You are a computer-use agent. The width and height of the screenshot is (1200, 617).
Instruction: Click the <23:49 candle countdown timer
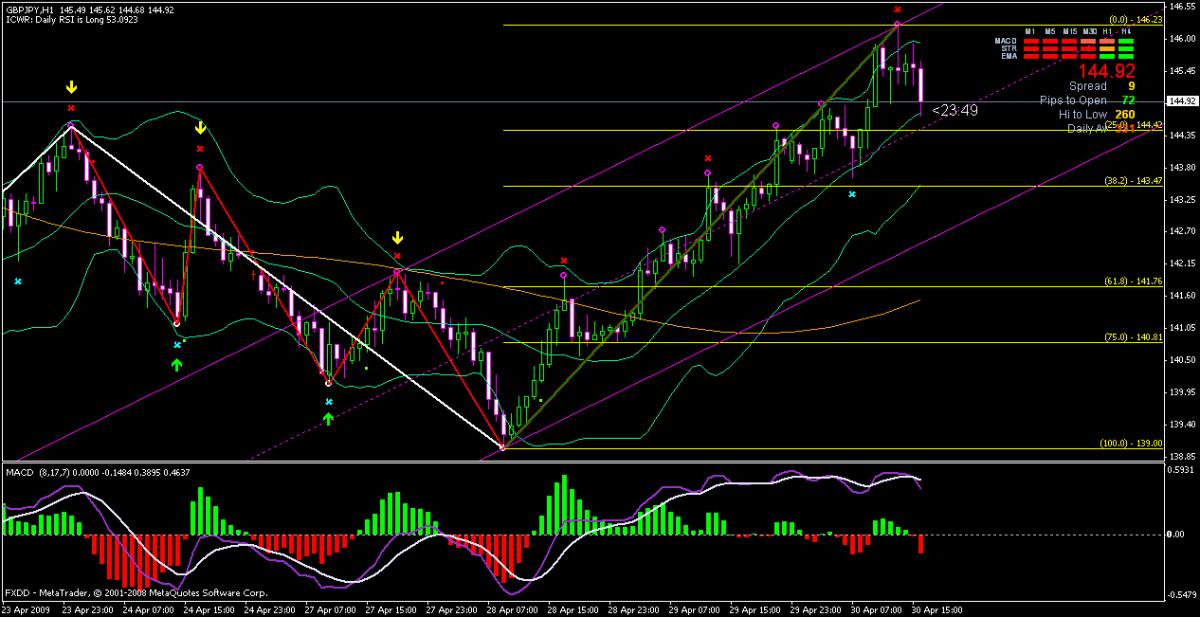(x=954, y=110)
